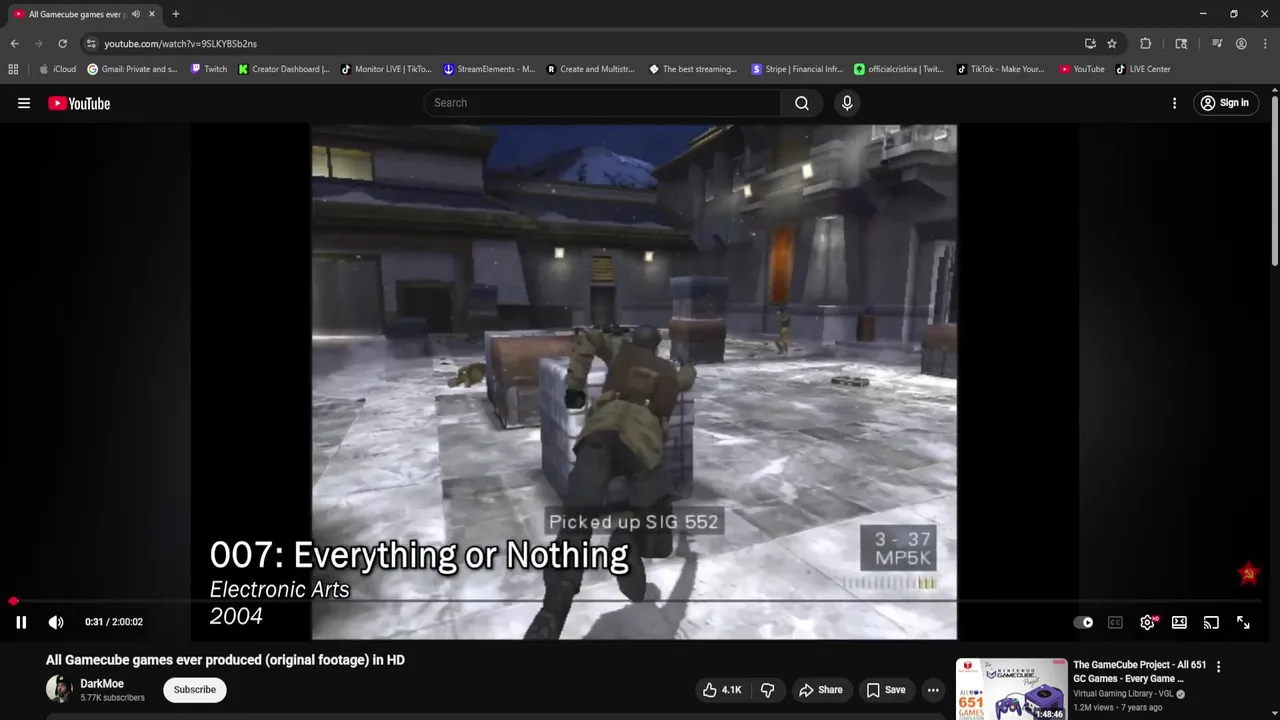Pause the video playback

pos(21,622)
